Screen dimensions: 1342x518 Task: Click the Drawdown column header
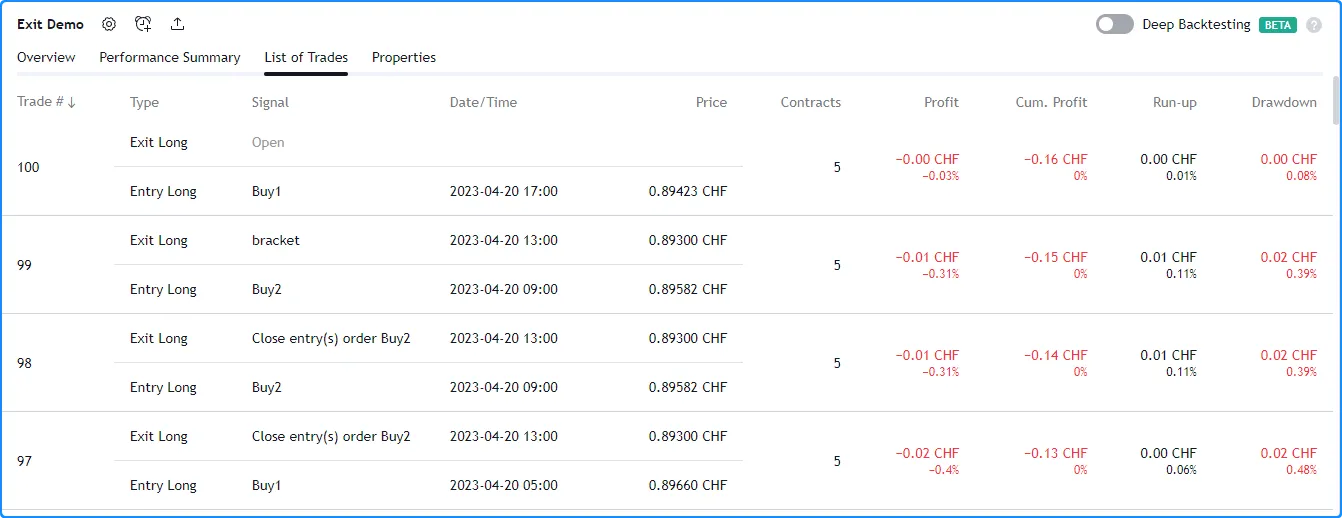[x=1284, y=102]
